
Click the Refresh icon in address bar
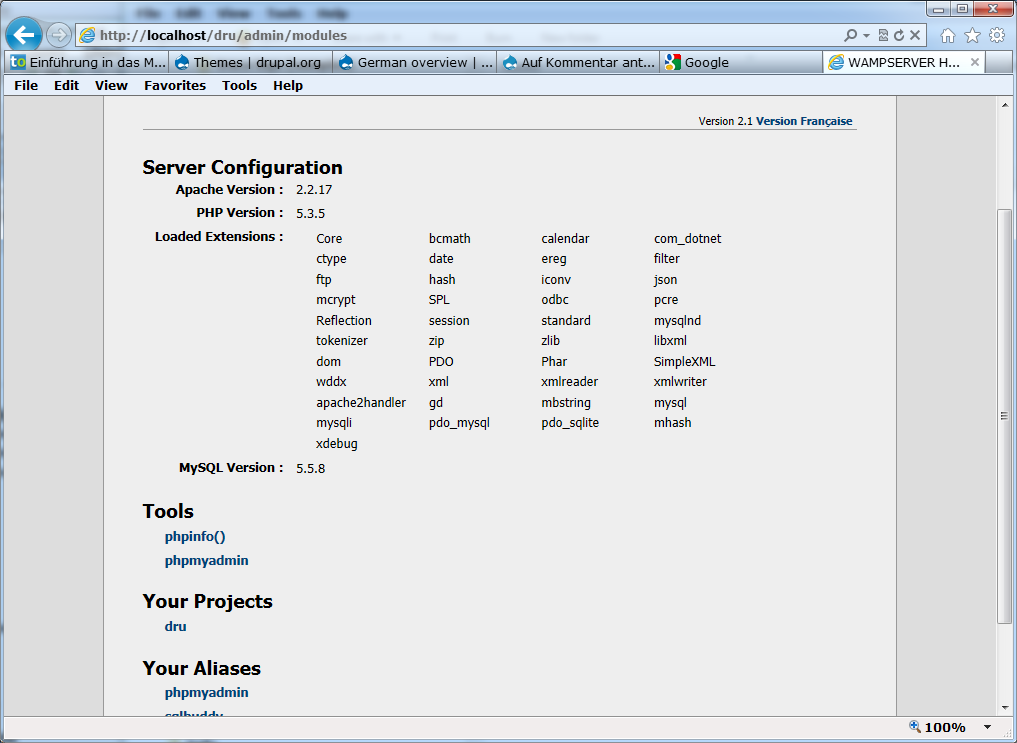[899, 35]
